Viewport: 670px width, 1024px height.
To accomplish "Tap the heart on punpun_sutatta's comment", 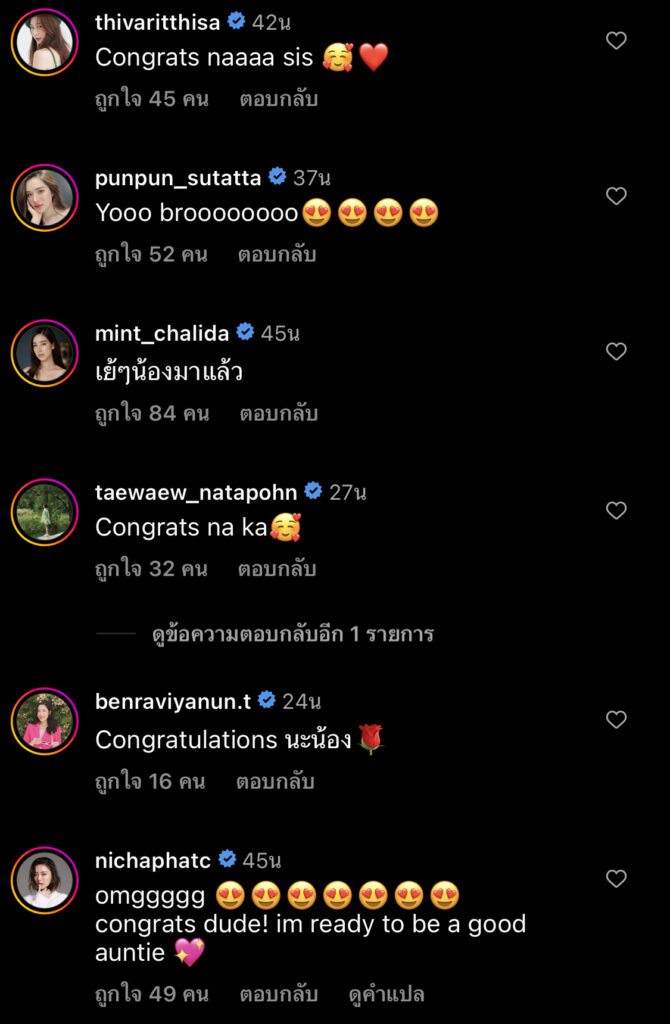I will pos(617,196).
